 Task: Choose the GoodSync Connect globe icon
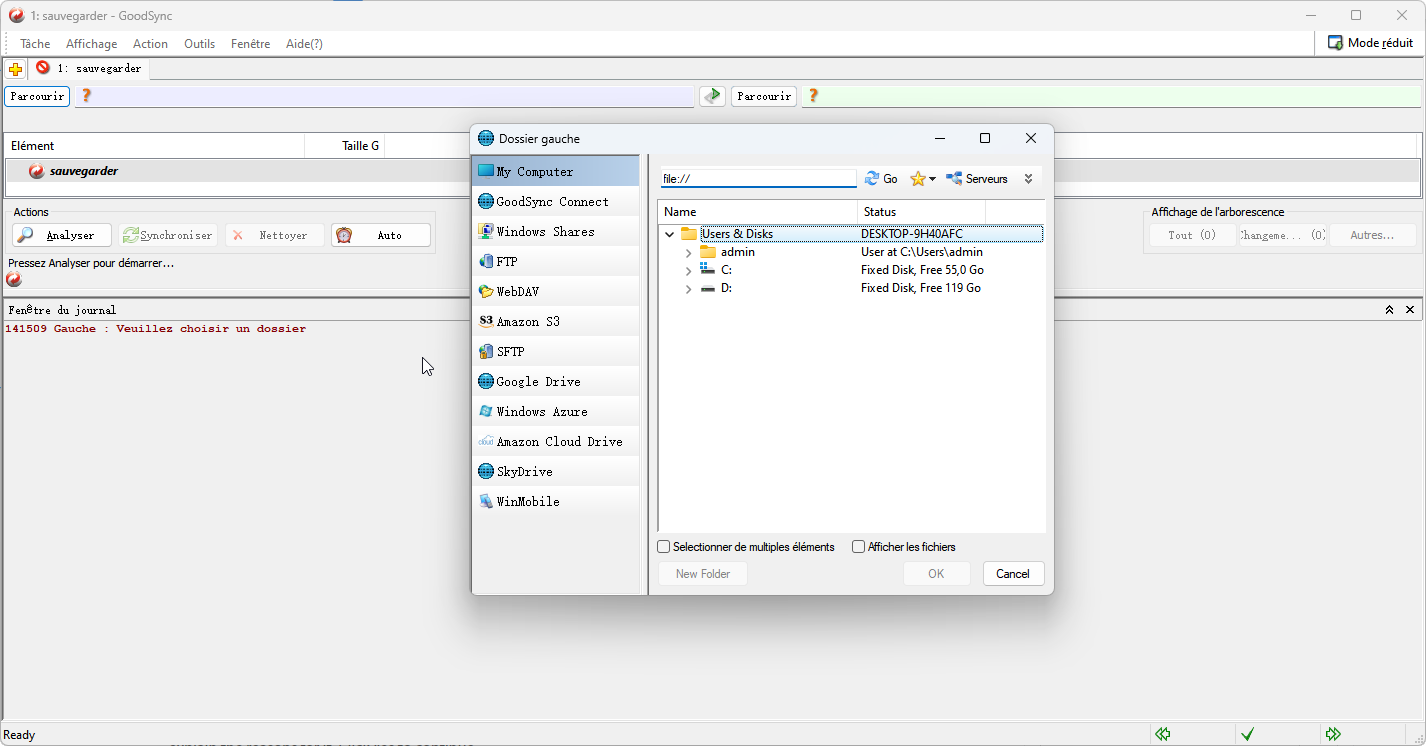tap(486, 201)
